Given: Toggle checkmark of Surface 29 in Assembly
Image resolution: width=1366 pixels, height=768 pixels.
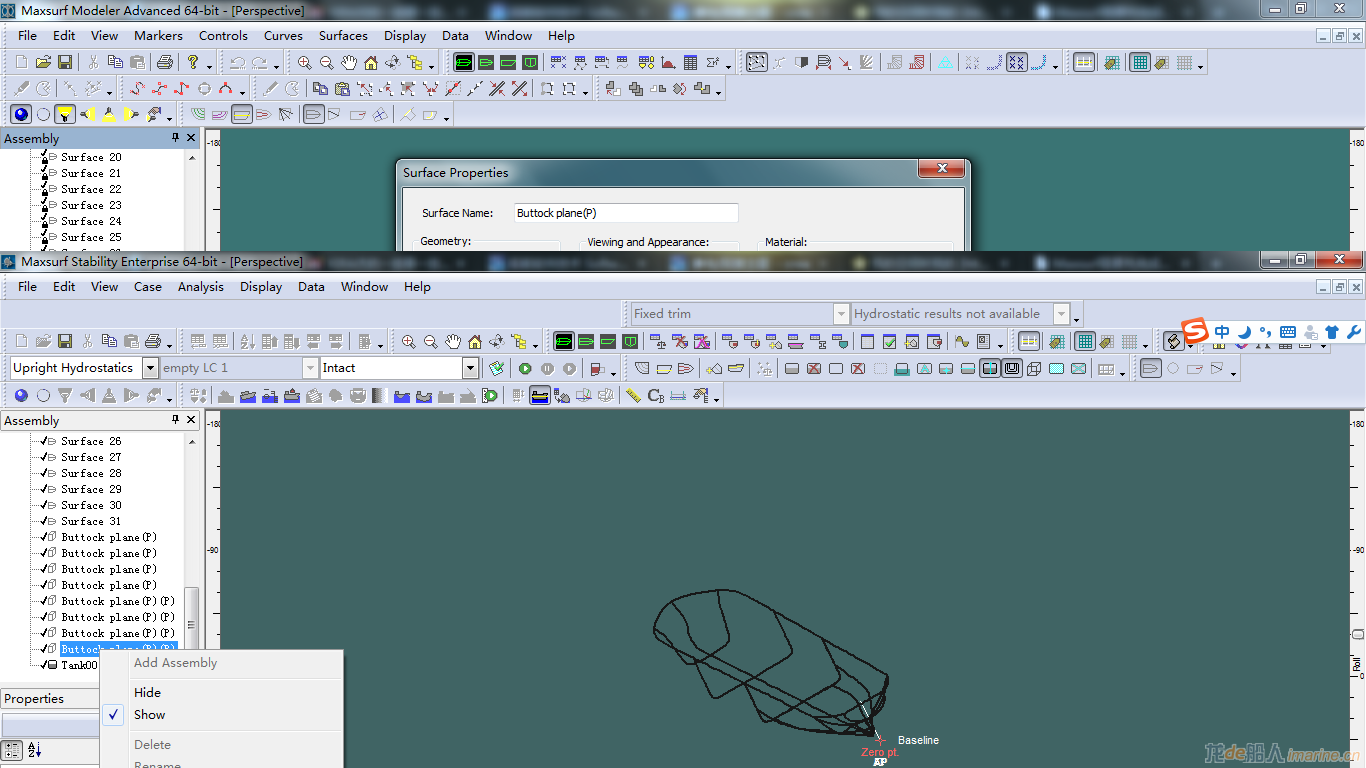Looking at the screenshot, I should point(45,489).
